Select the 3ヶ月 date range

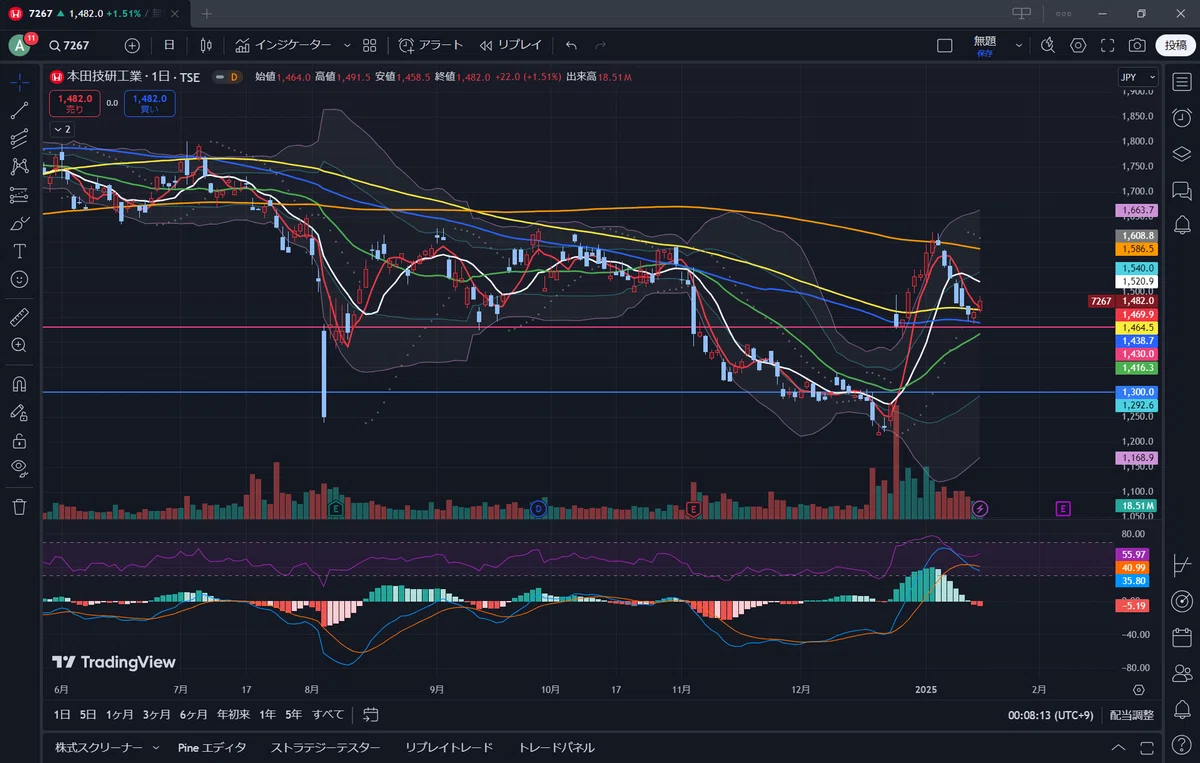[157, 714]
